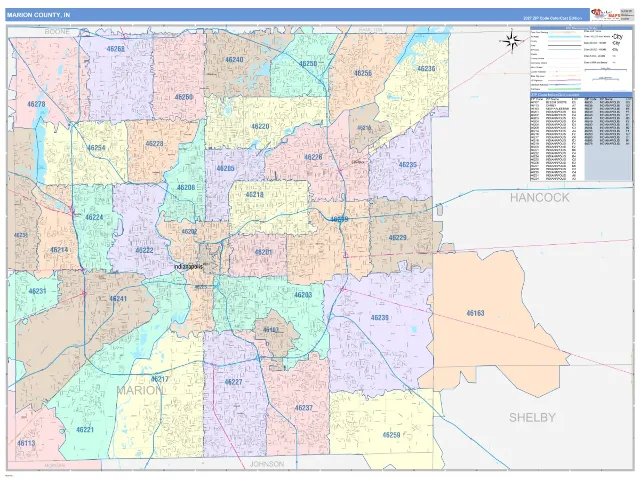Select ZIP code label 46222
This screenshot has width=640, height=480.
click(x=144, y=250)
